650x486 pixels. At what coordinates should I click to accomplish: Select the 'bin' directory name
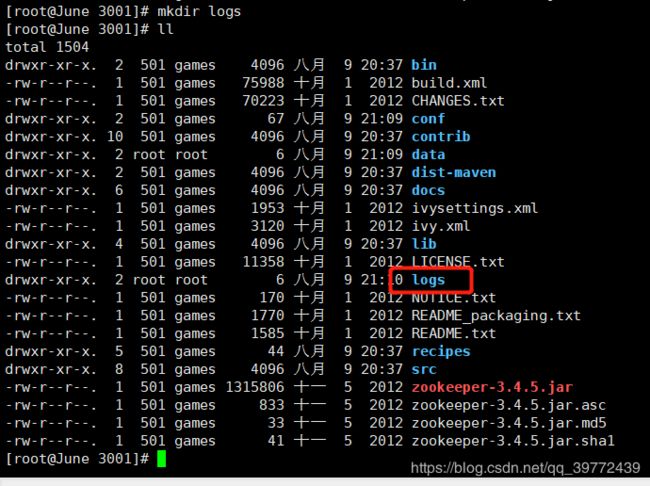[x=424, y=65]
